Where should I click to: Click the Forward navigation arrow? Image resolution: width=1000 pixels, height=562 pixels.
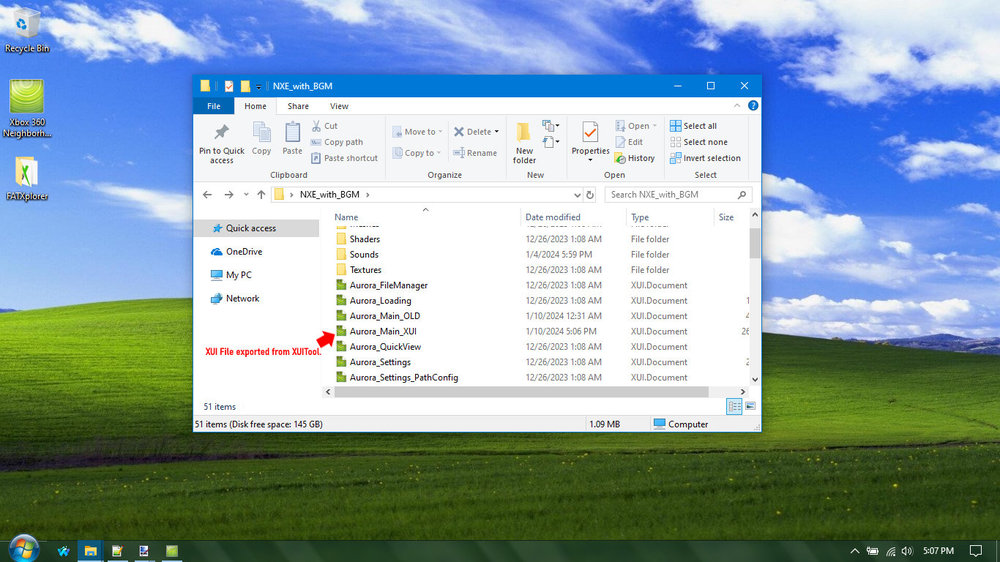(x=228, y=195)
